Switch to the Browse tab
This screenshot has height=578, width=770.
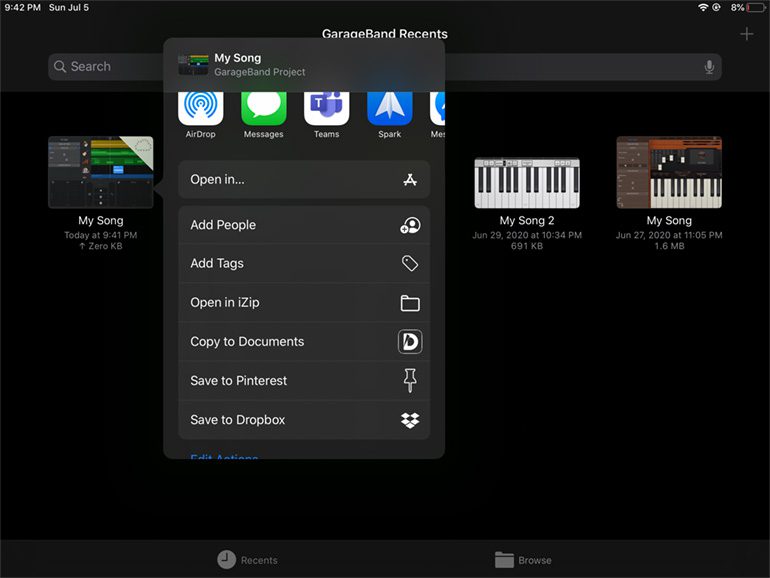tap(523, 560)
